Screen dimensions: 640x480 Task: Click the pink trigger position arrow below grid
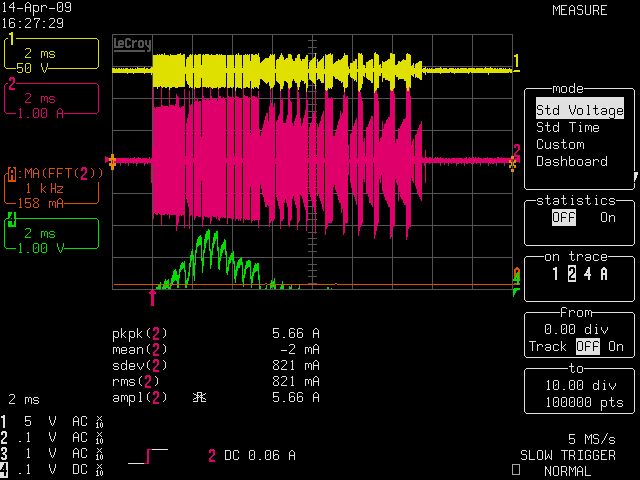(153, 298)
